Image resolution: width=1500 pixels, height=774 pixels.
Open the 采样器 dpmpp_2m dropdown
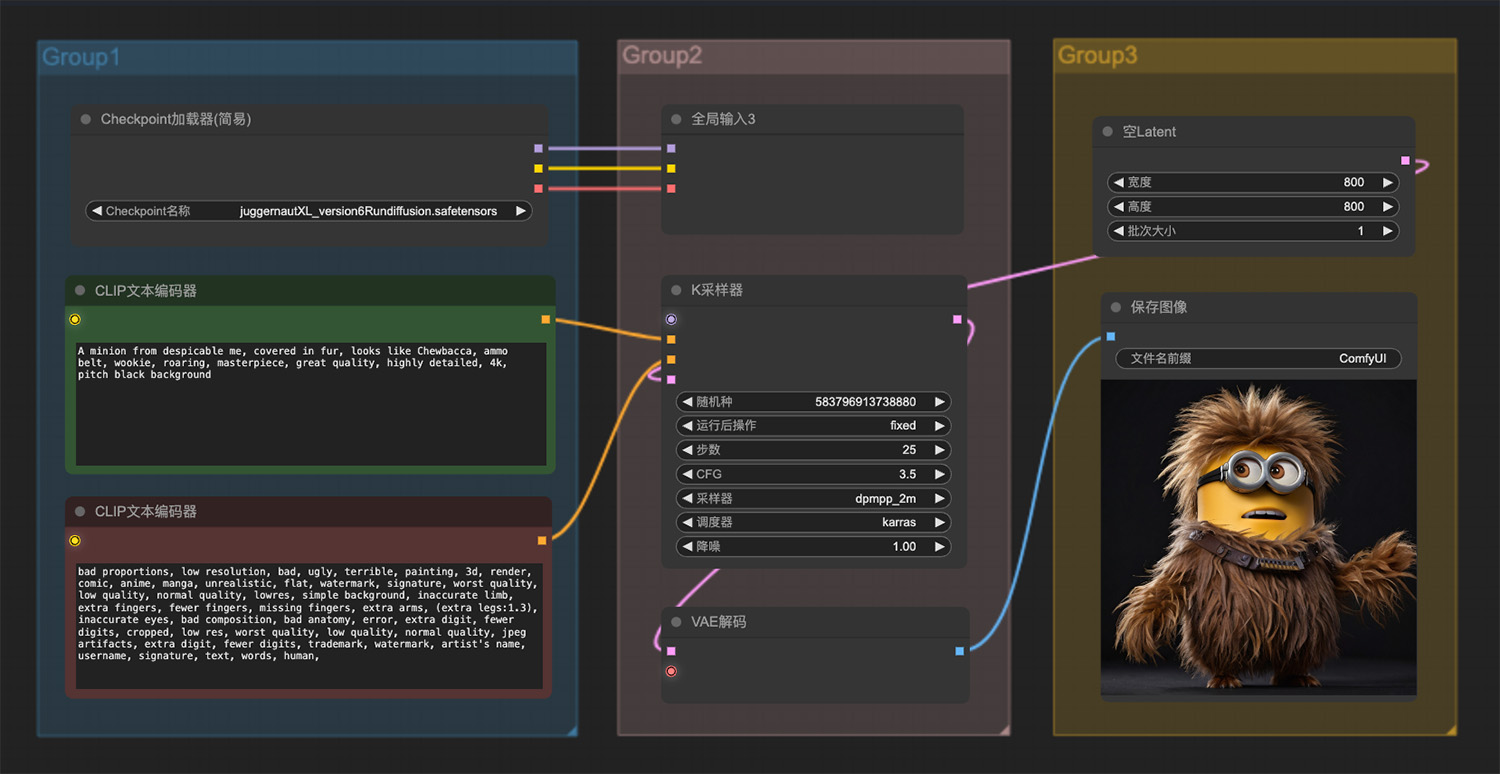pyautogui.click(x=813, y=498)
